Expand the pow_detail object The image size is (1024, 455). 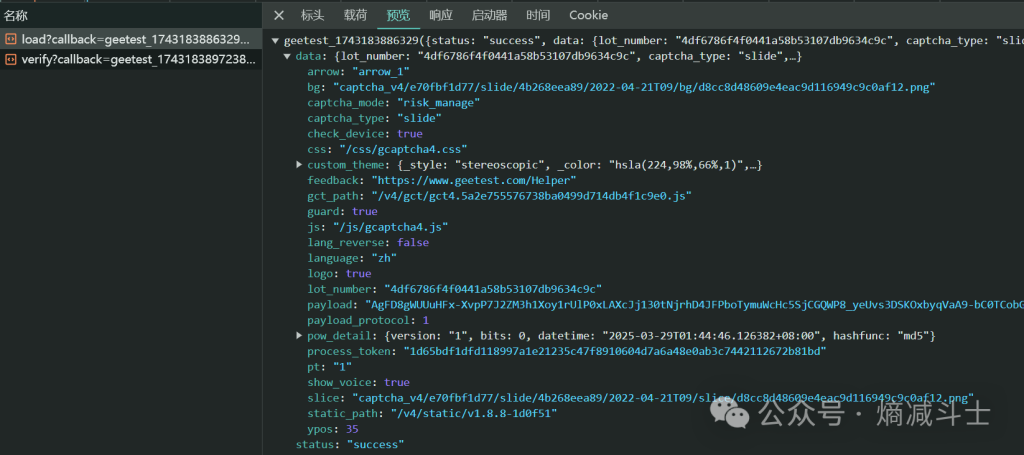(x=299, y=336)
